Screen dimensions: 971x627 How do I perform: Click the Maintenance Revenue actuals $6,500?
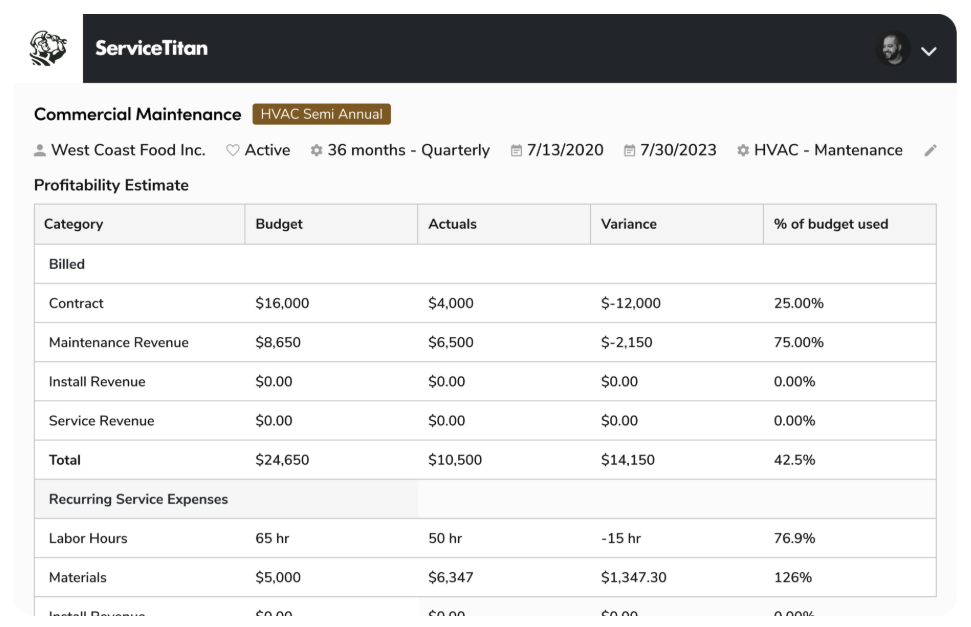point(451,342)
